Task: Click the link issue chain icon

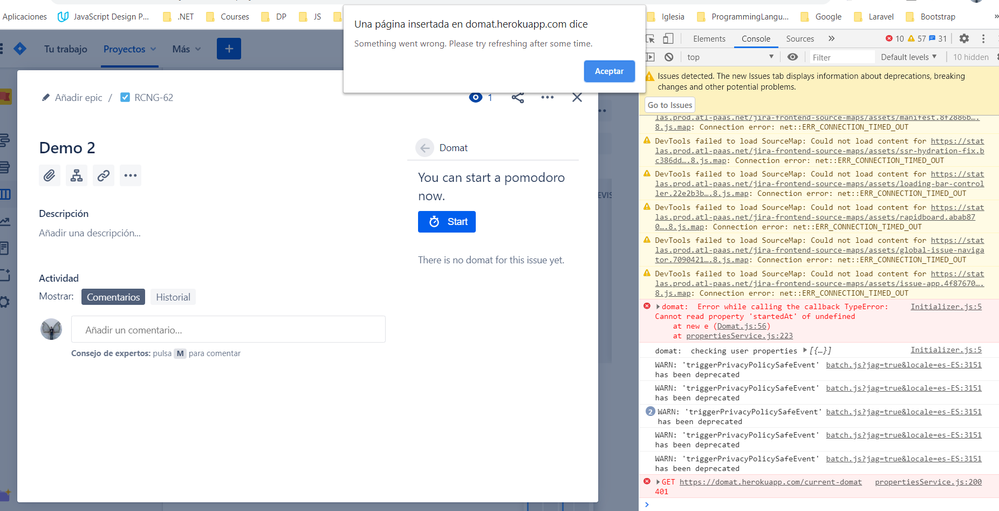Action: coord(103,175)
